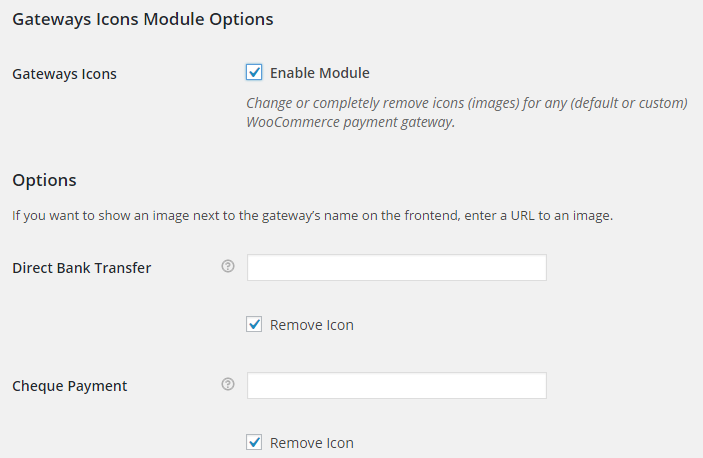Click the italic "Change or completely remove icons" line

tap(467, 103)
